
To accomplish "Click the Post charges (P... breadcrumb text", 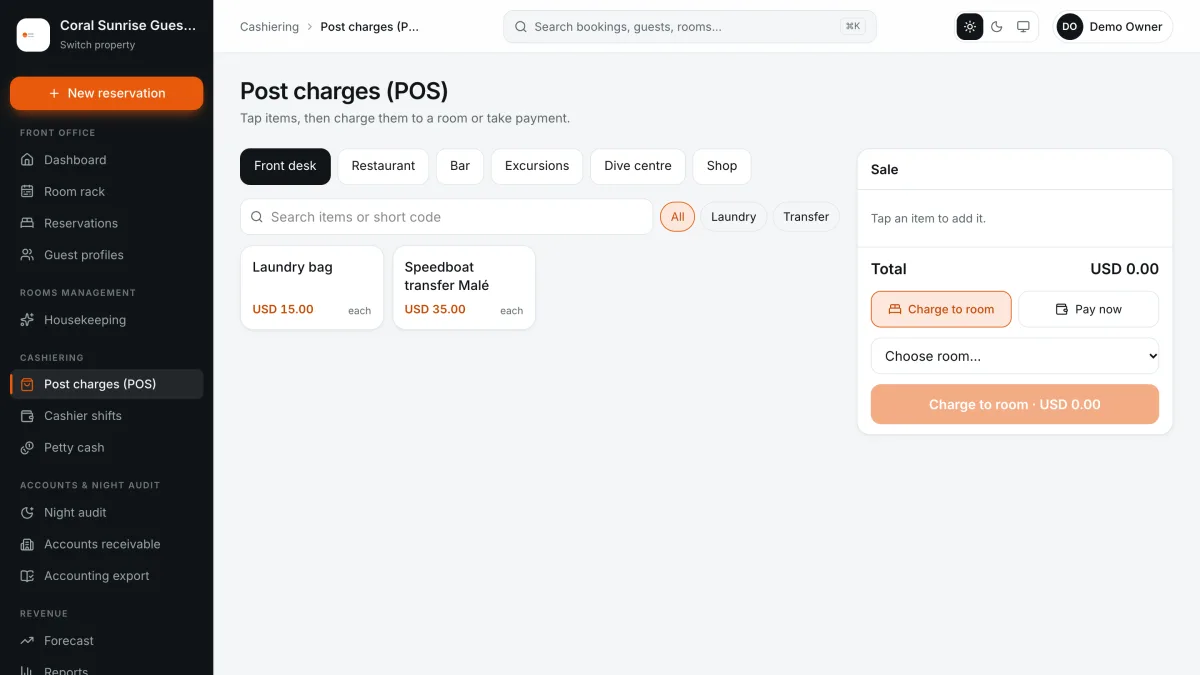I will pyautogui.click(x=370, y=27).
